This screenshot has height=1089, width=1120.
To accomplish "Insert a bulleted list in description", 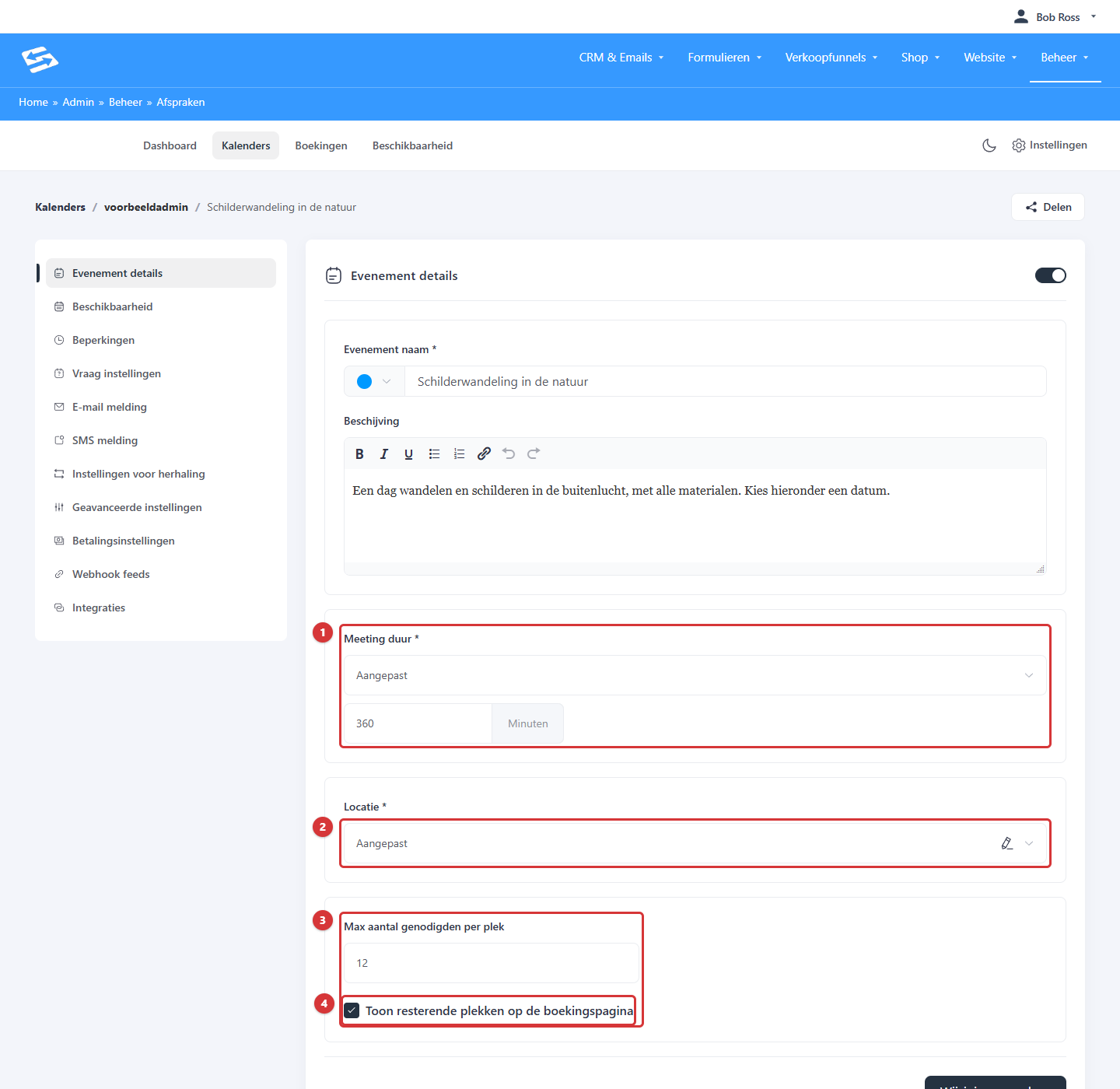I will [434, 454].
